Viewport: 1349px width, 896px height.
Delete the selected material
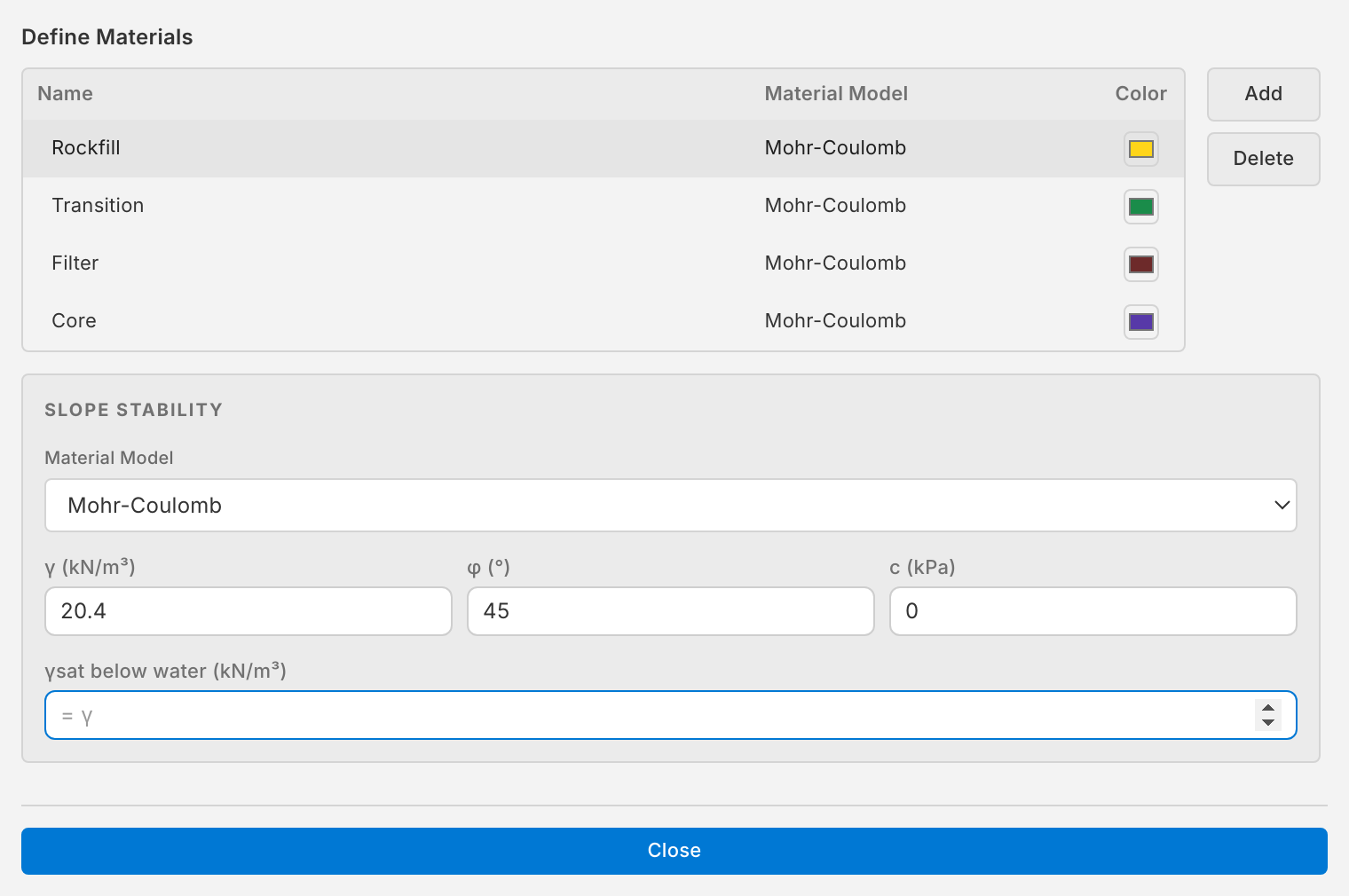click(x=1263, y=159)
